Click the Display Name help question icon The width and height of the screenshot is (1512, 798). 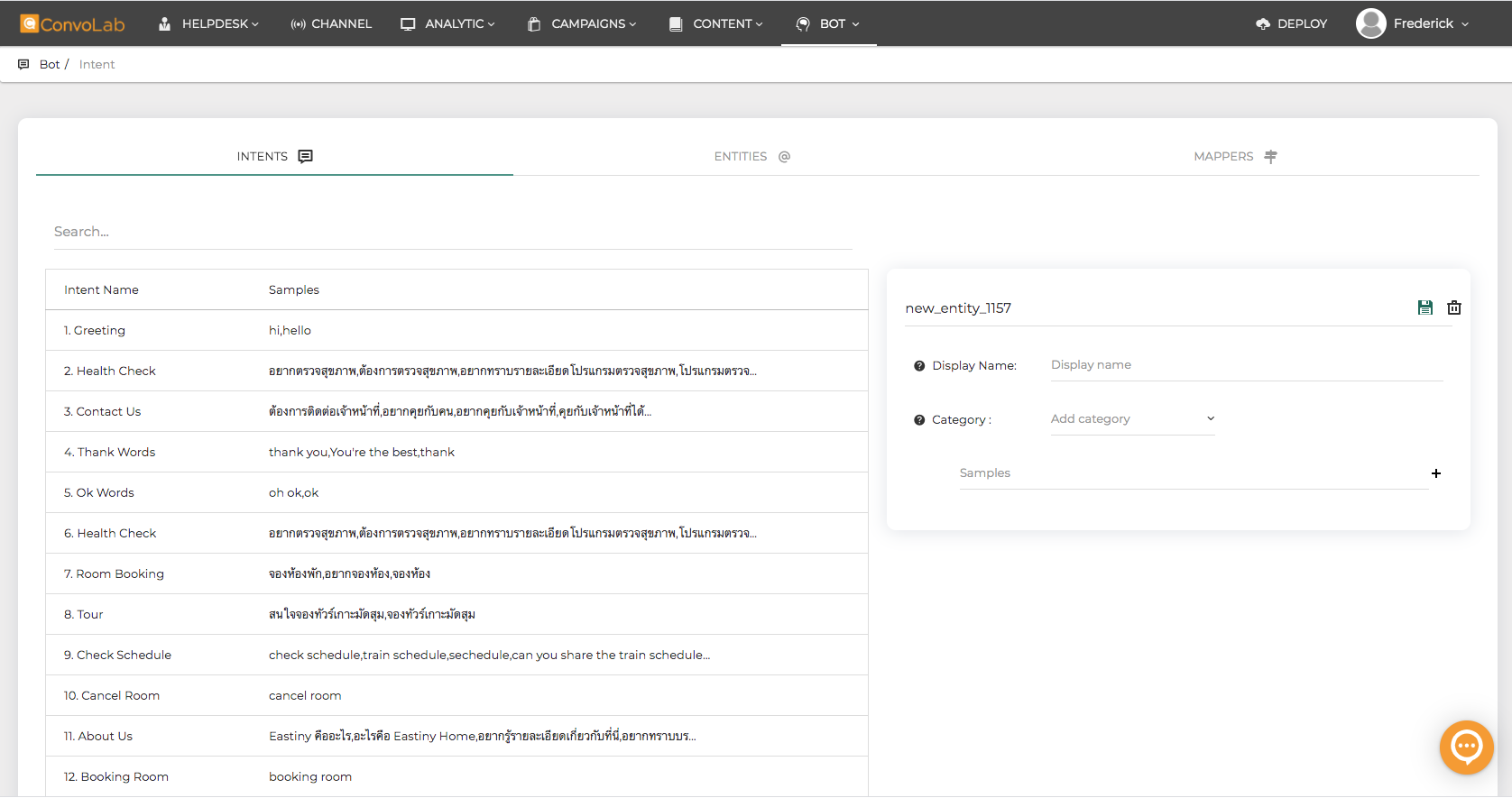click(919, 366)
